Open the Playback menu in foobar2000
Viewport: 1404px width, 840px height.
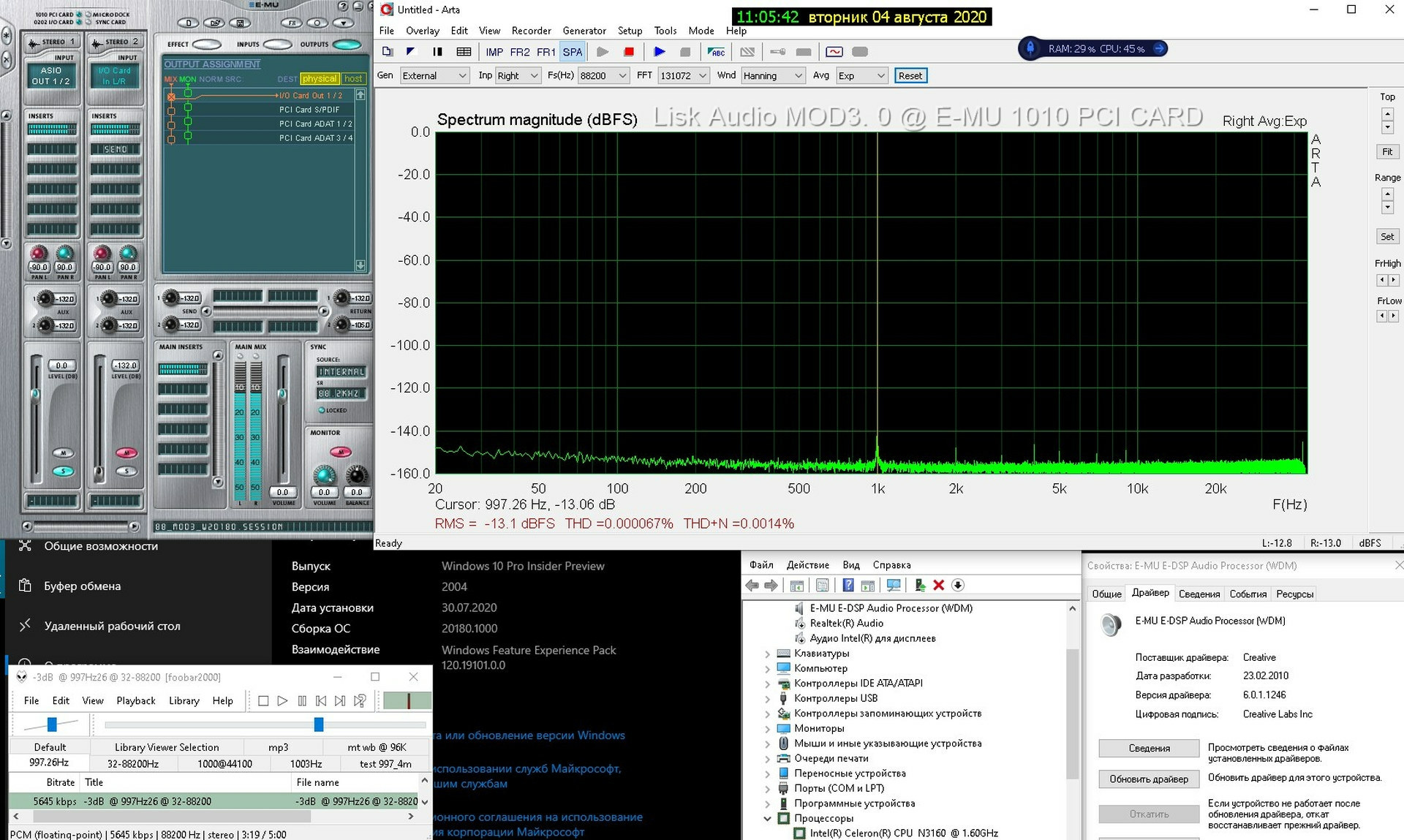[x=136, y=701]
